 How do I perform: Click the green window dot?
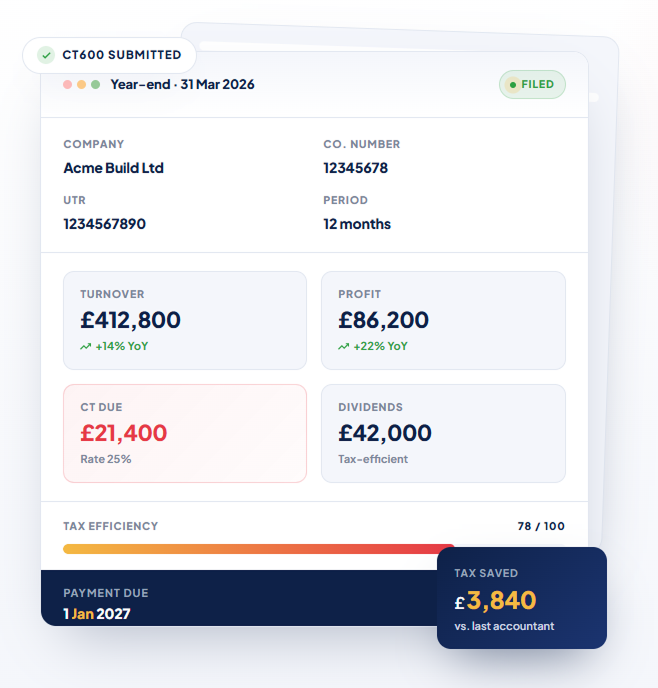coord(95,84)
